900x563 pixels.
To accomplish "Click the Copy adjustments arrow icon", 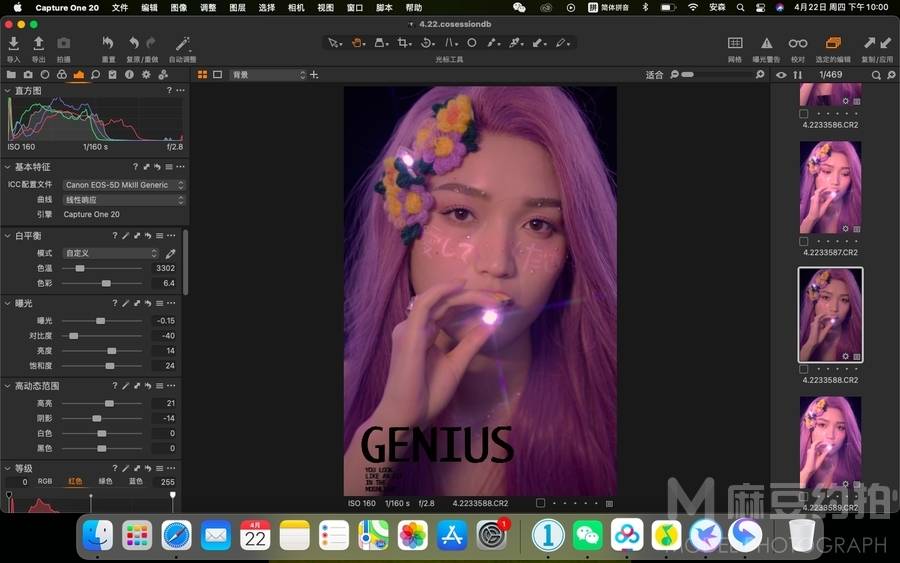I will point(870,42).
